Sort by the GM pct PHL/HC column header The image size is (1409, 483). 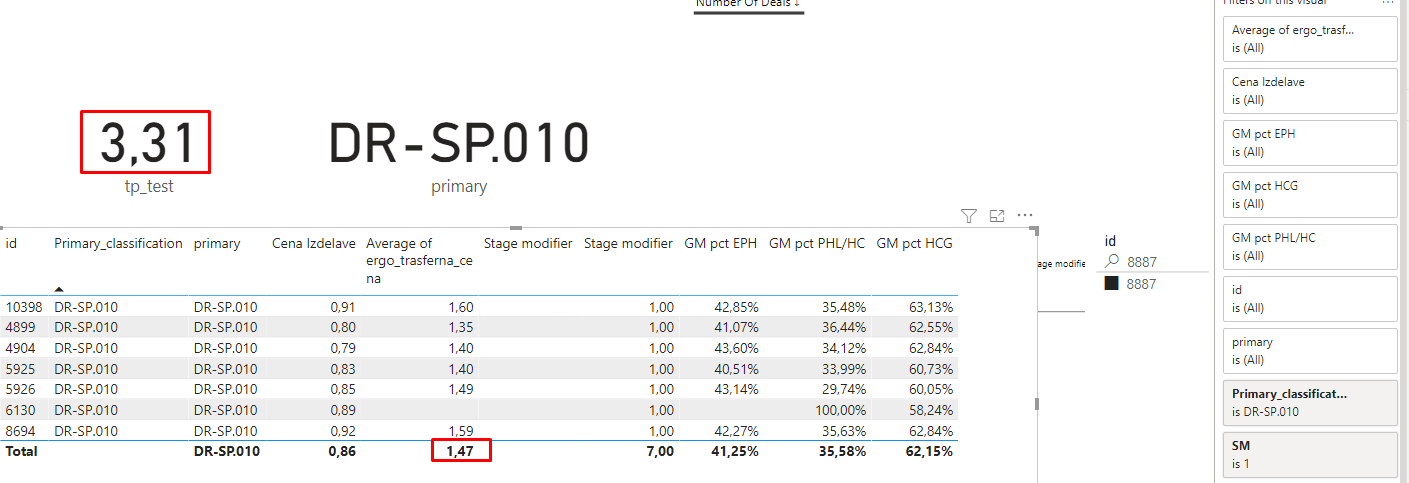pos(817,243)
